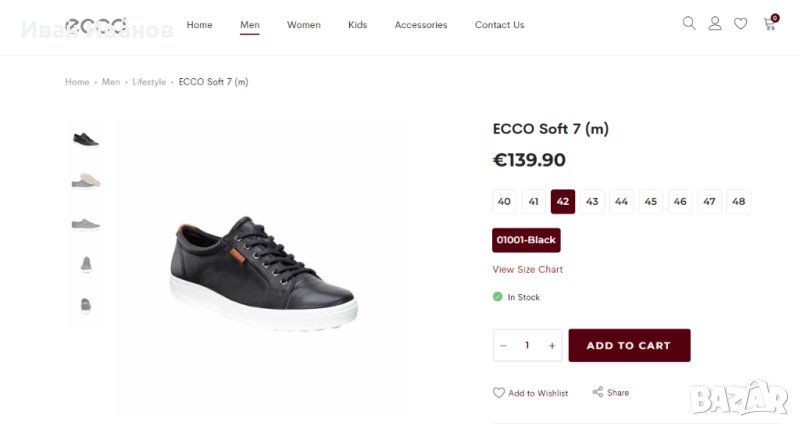Decrease quantity with minus button
Screen dimensions: 800x427
[x=503, y=346]
